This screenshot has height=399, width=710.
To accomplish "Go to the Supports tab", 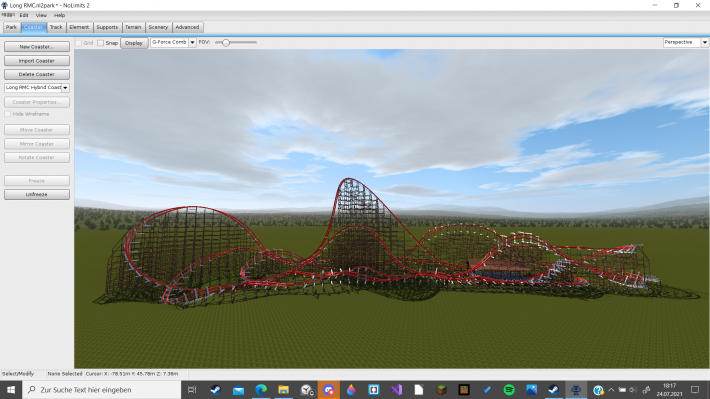I will click(107, 27).
